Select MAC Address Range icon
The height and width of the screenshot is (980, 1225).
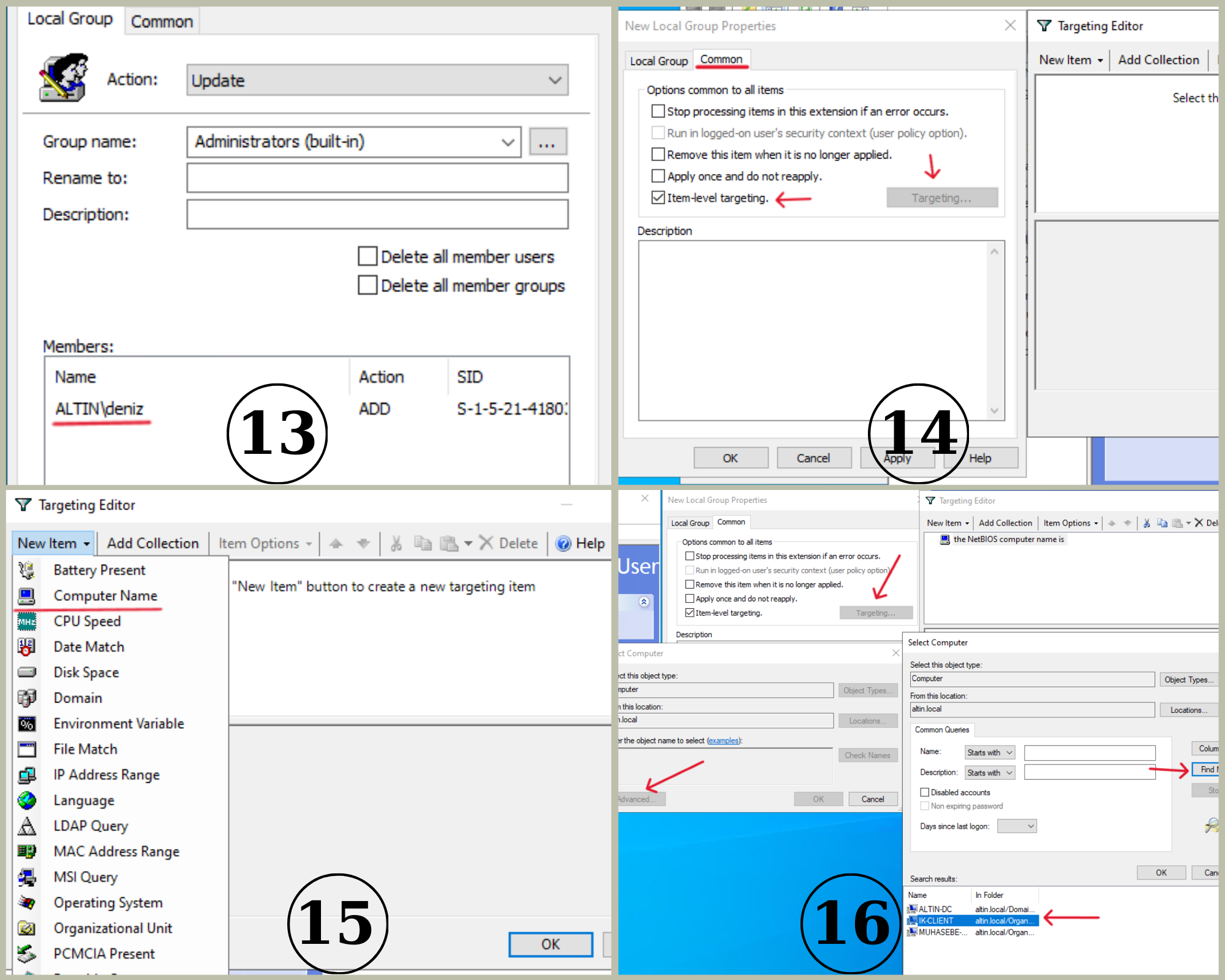[x=26, y=851]
